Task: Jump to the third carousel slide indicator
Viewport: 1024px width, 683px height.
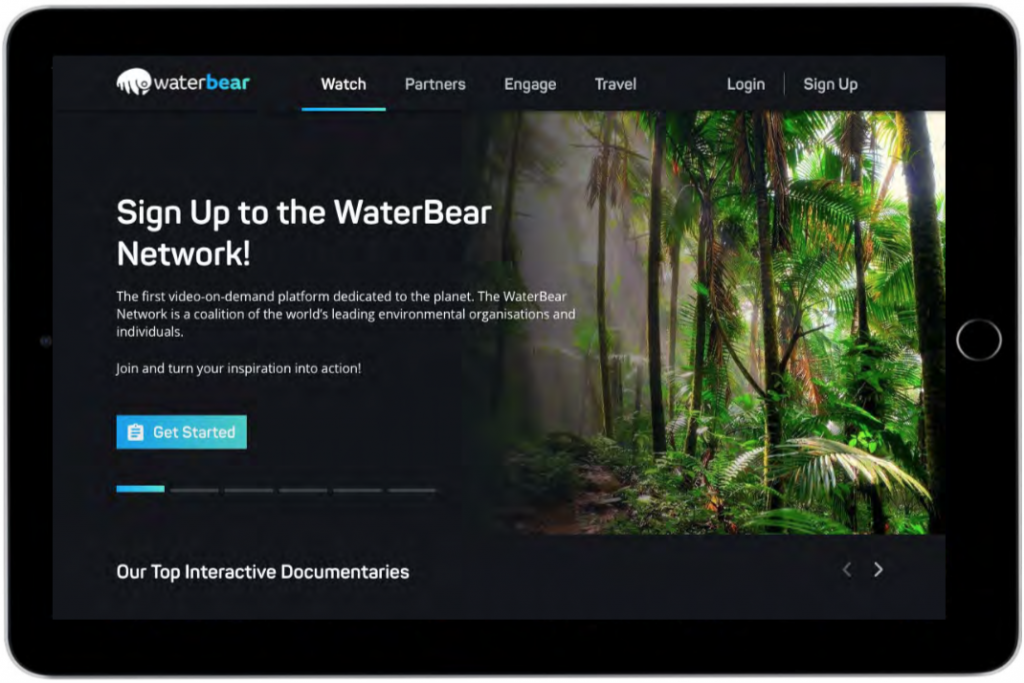Action: [x=249, y=490]
